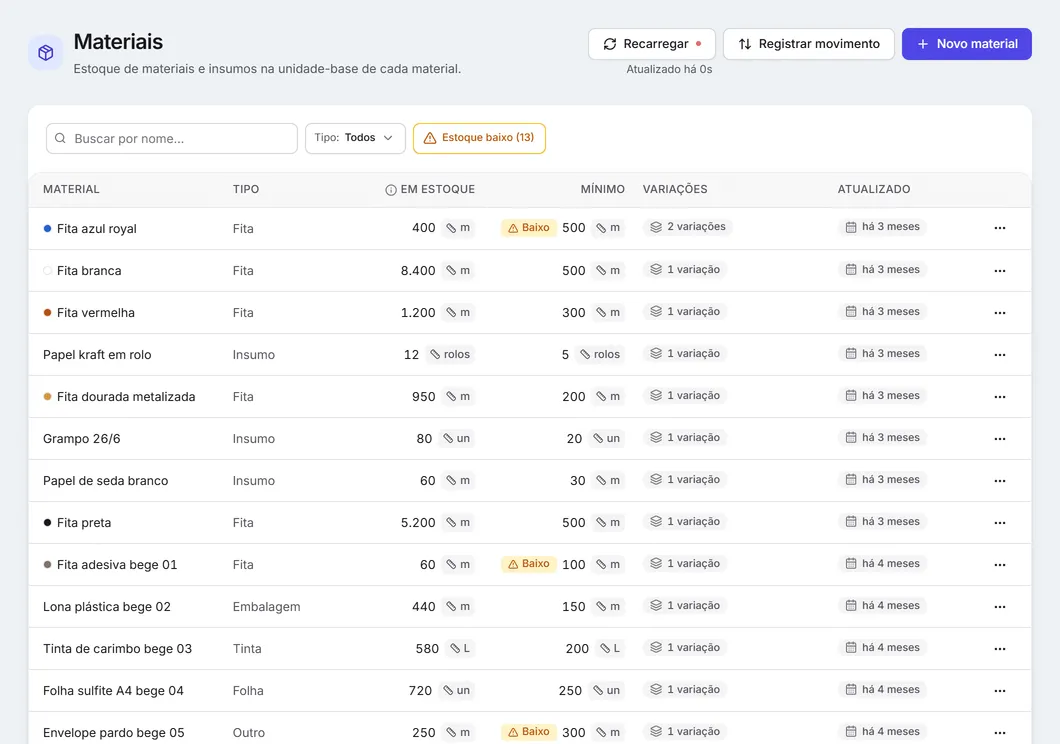Create a Novo material
Image resolution: width=1060 pixels, height=744 pixels.
click(x=967, y=44)
